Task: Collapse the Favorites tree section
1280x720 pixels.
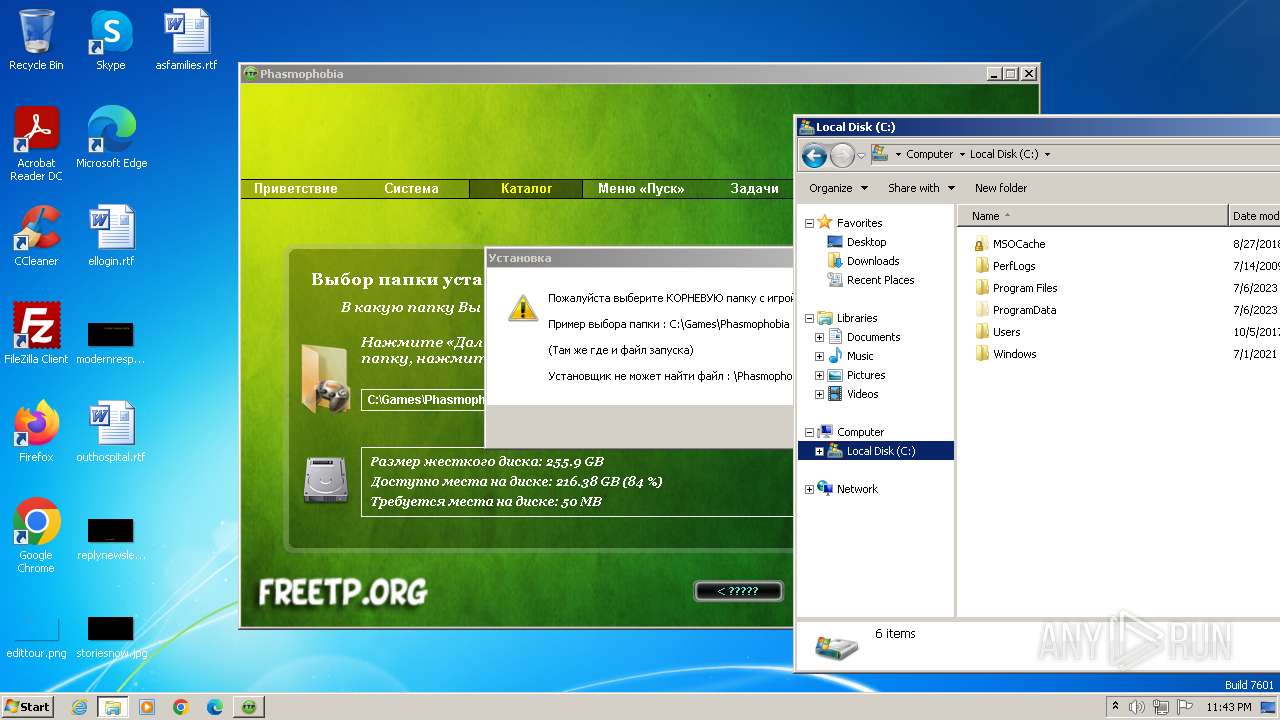Action: click(809, 223)
